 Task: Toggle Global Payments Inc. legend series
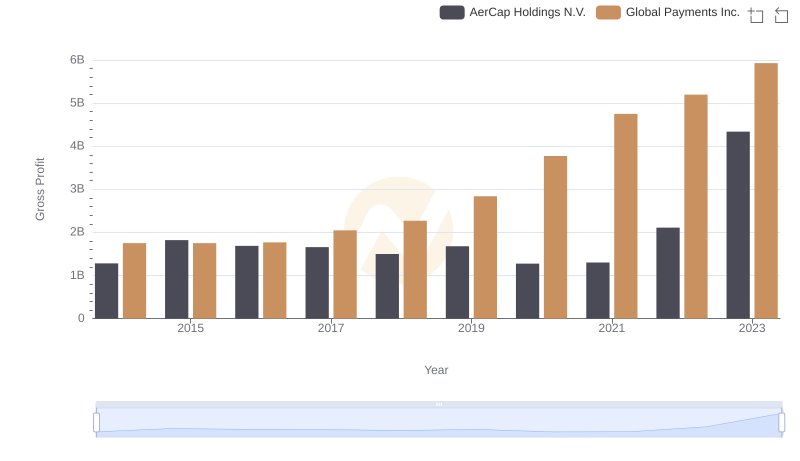[x=668, y=12]
